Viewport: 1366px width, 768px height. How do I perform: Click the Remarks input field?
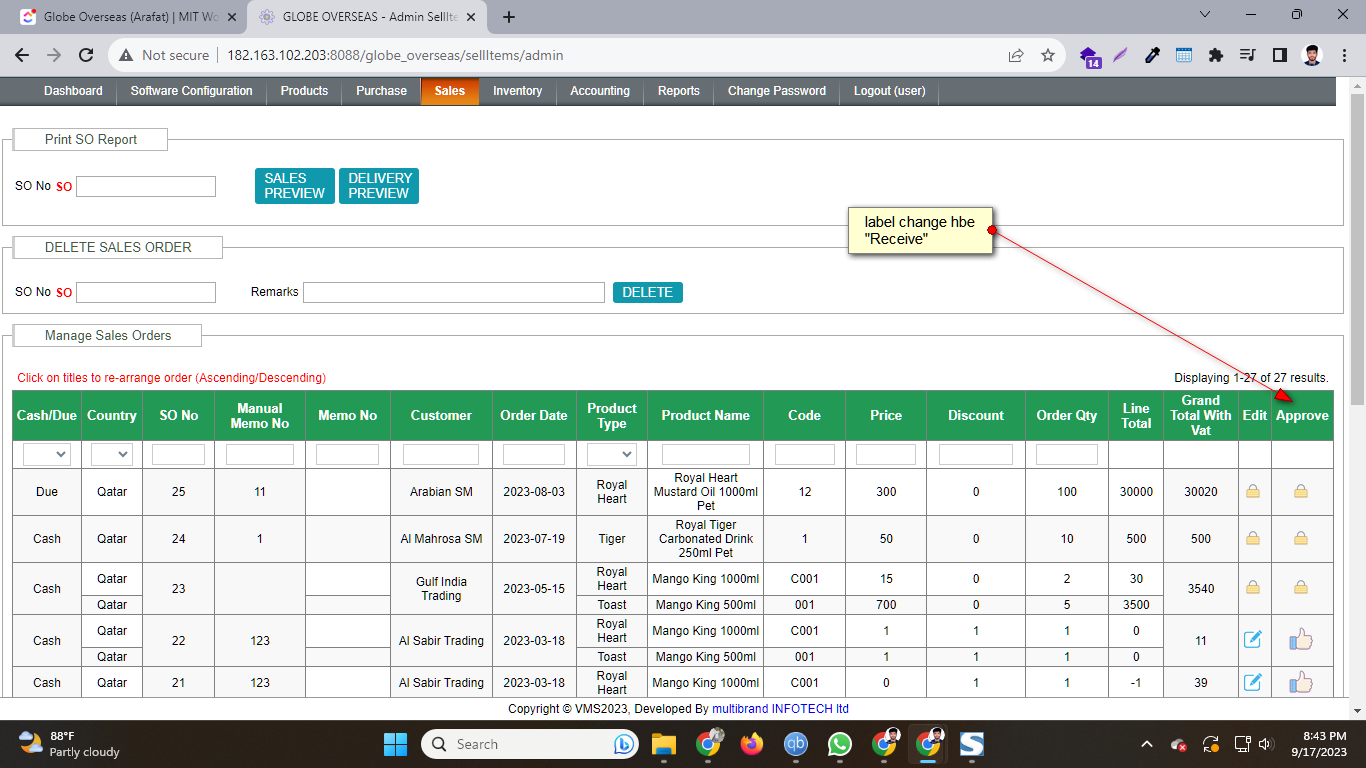pyautogui.click(x=454, y=292)
